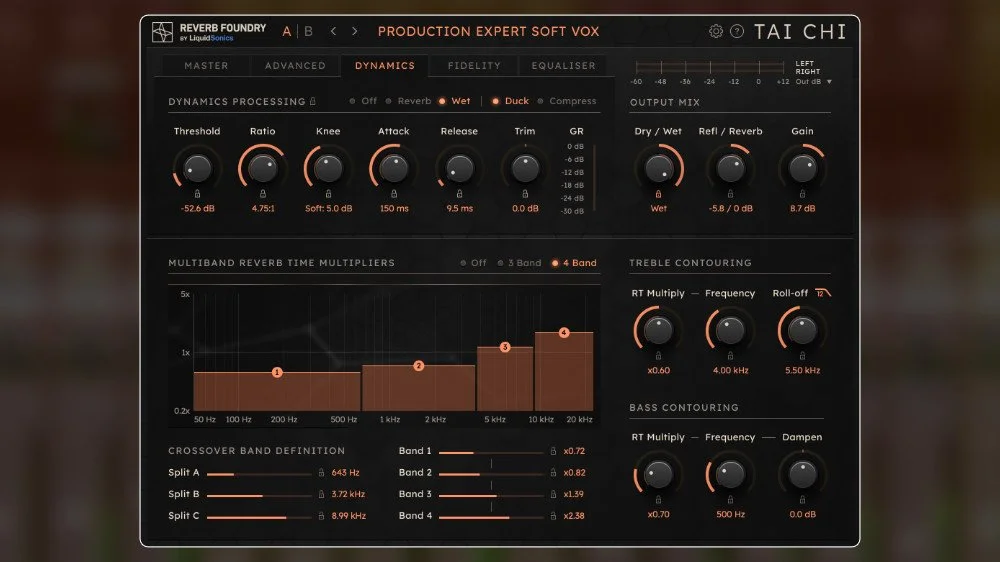This screenshot has width=1000, height=562.
Task: Select Reverb dynamics processing mode
Action: pos(408,101)
